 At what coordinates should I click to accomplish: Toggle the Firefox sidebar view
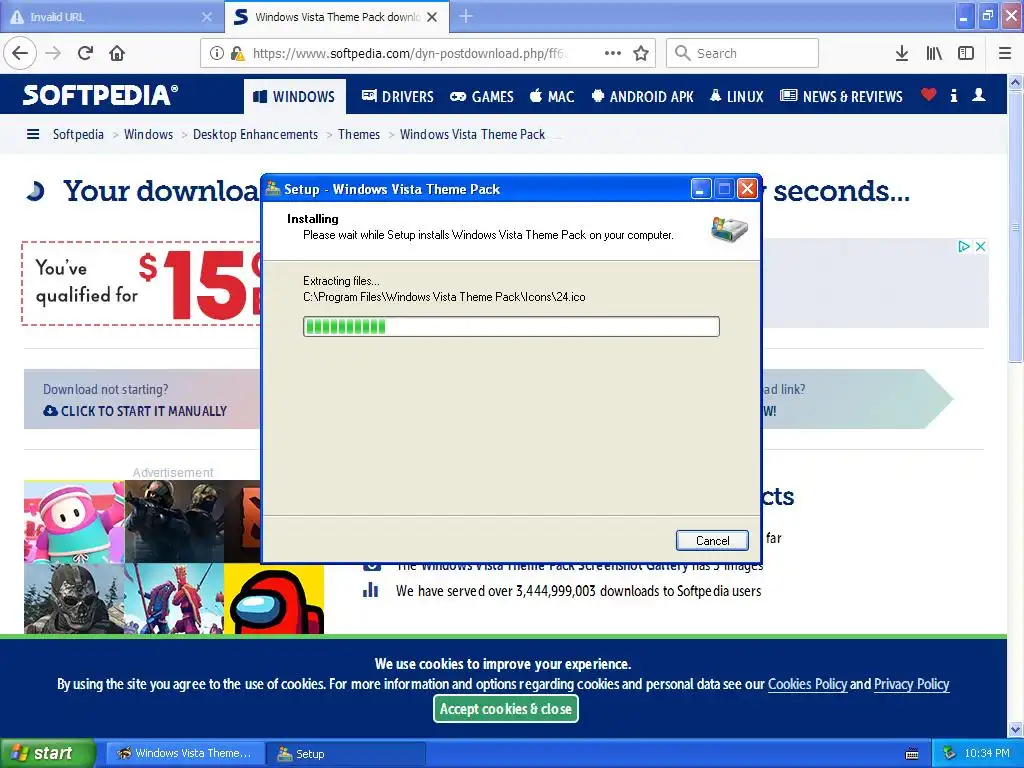(x=966, y=54)
